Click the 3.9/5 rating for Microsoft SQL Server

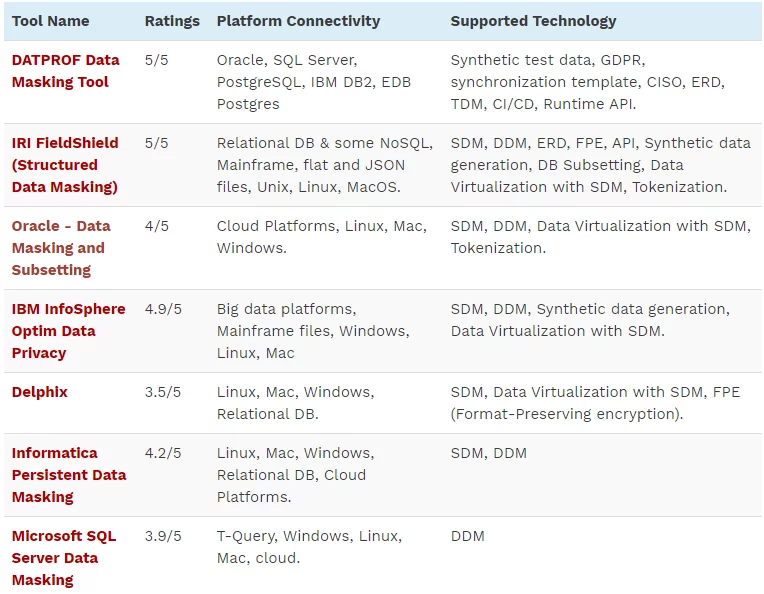(x=165, y=536)
